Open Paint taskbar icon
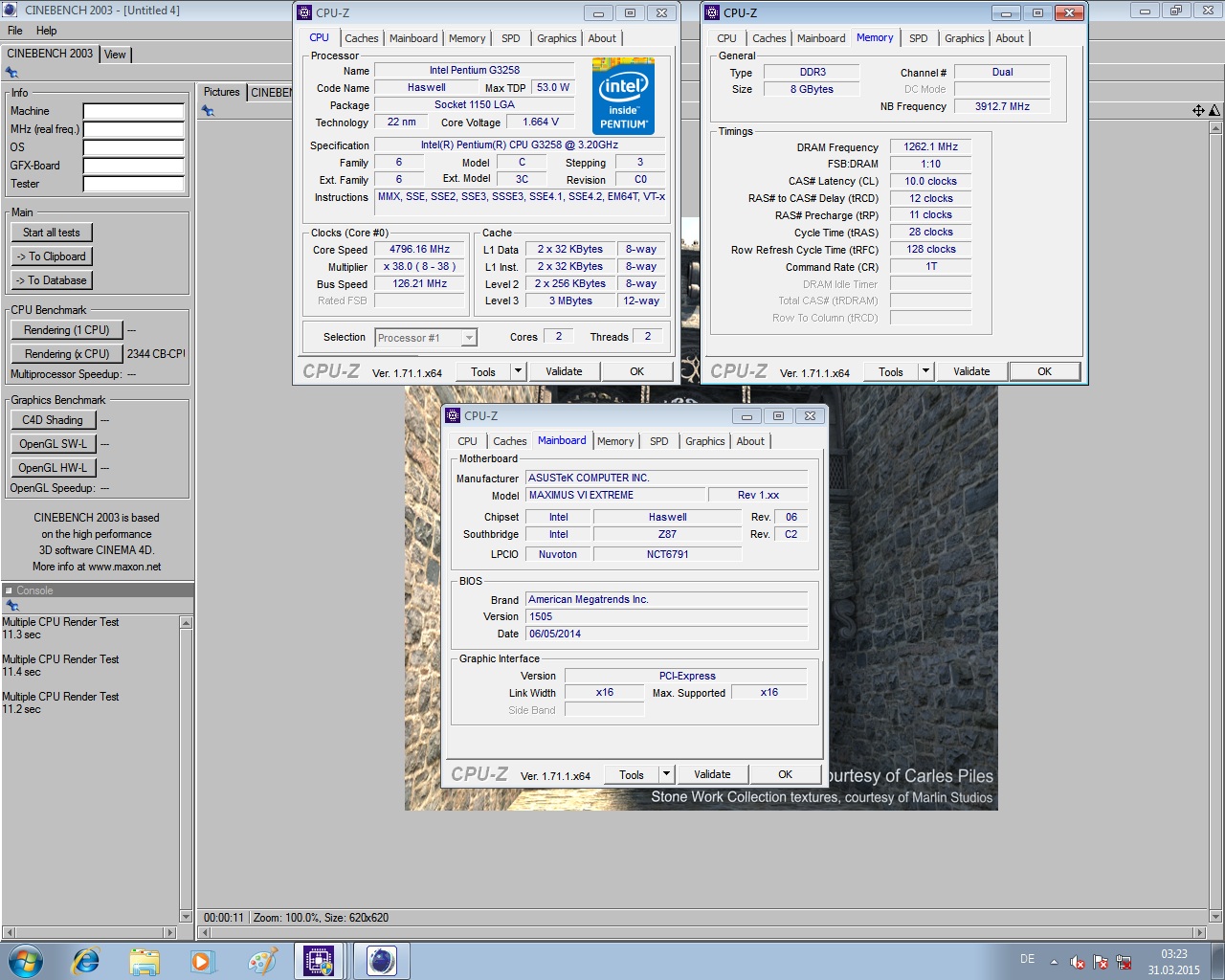The height and width of the screenshot is (980, 1225). click(261, 961)
